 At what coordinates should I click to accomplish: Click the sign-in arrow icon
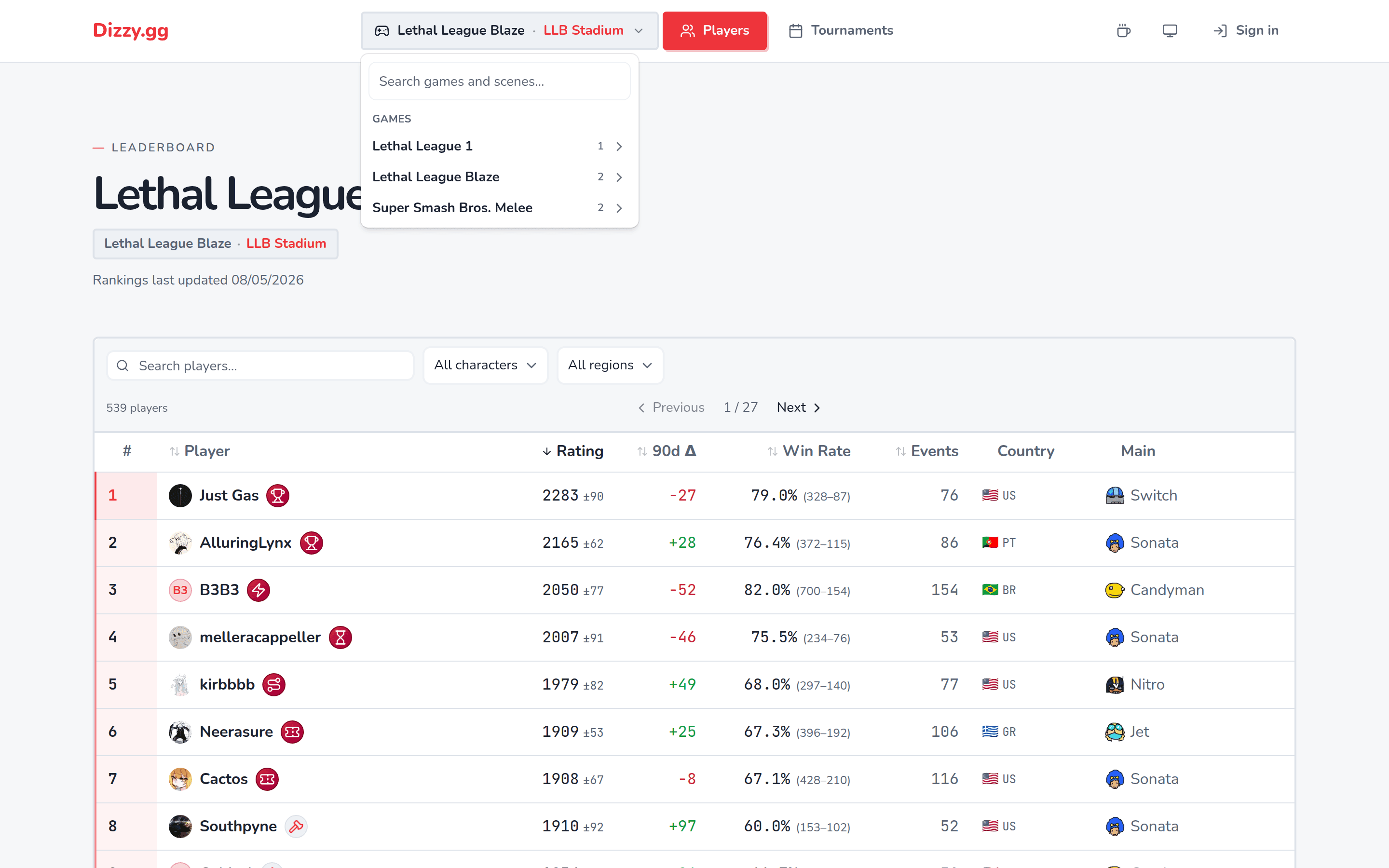click(1220, 30)
